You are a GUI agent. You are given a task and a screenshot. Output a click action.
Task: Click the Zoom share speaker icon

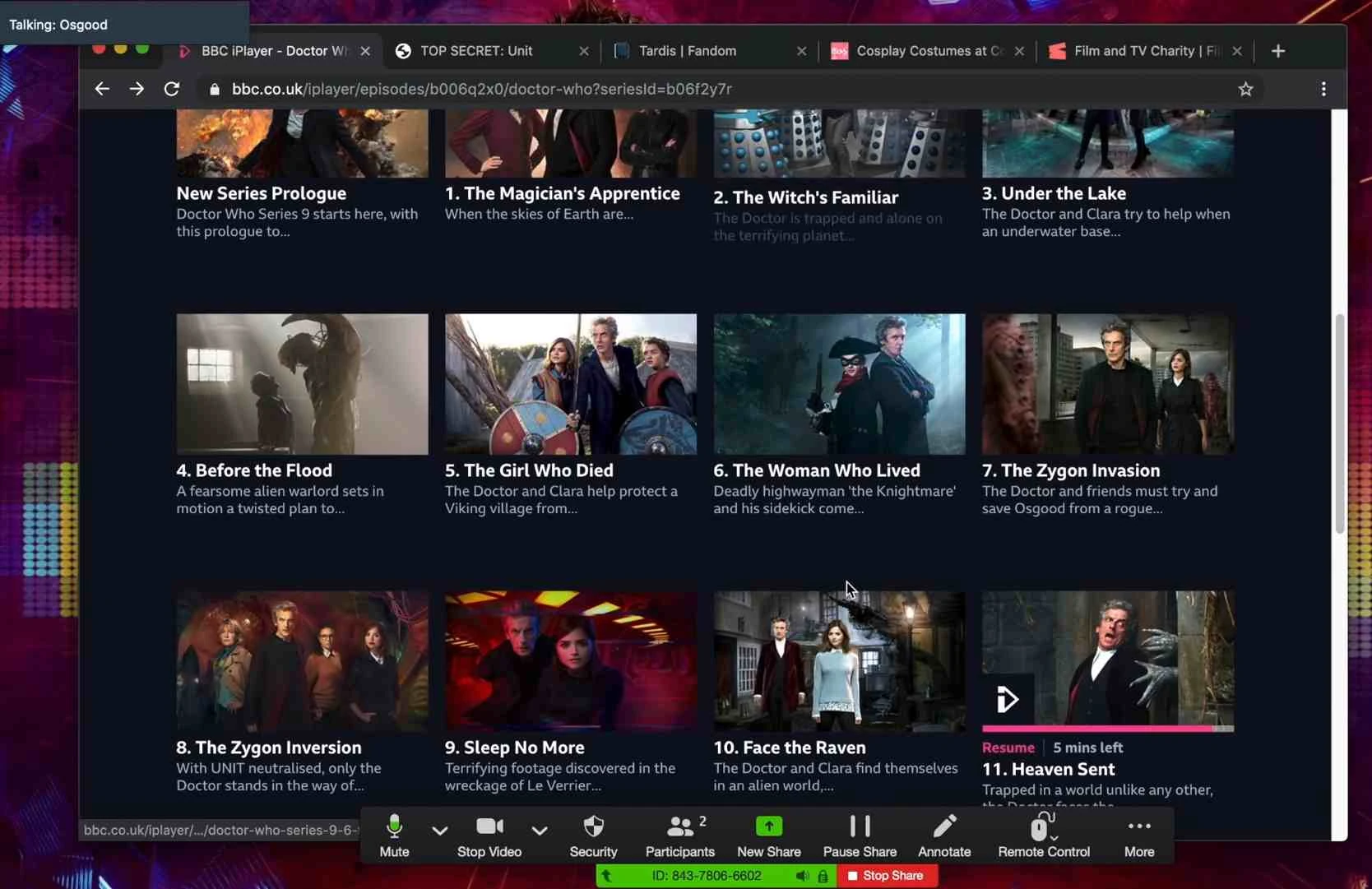click(802, 876)
